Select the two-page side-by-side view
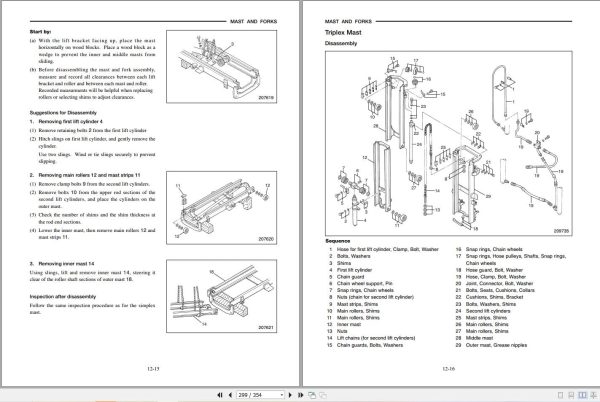The width and height of the screenshot is (600, 402). pyautogui.click(x=582, y=395)
